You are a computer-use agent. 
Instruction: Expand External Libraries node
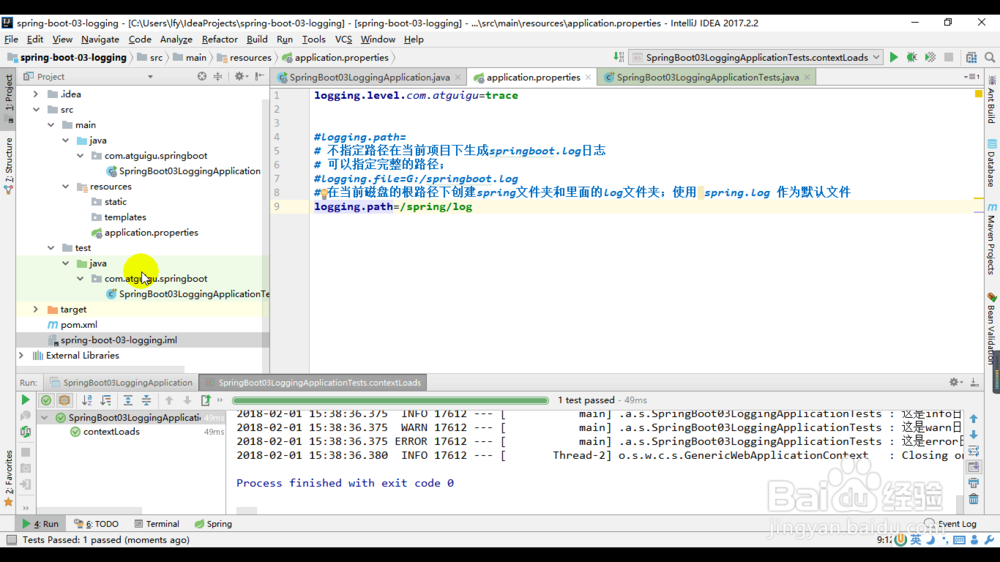(21, 355)
